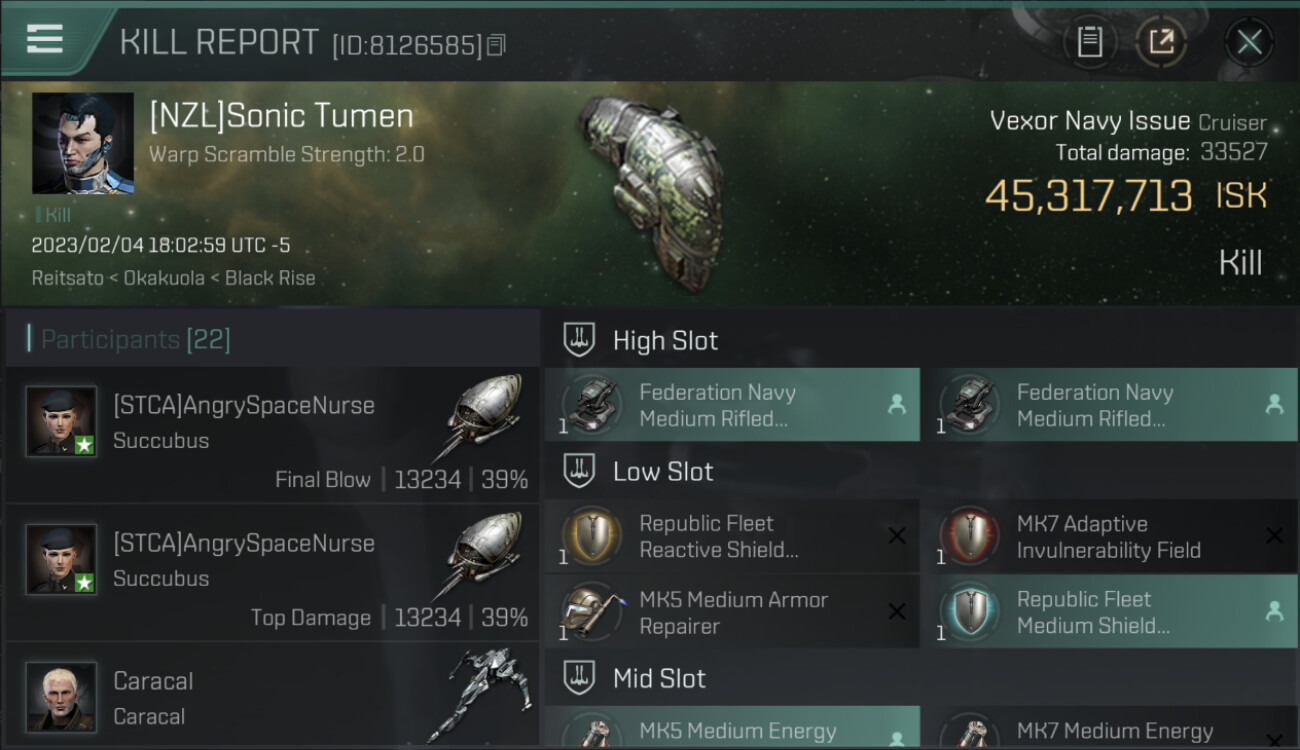Open the Caracal participant entry
Screen dimensions: 1300x750
[x=273, y=697]
